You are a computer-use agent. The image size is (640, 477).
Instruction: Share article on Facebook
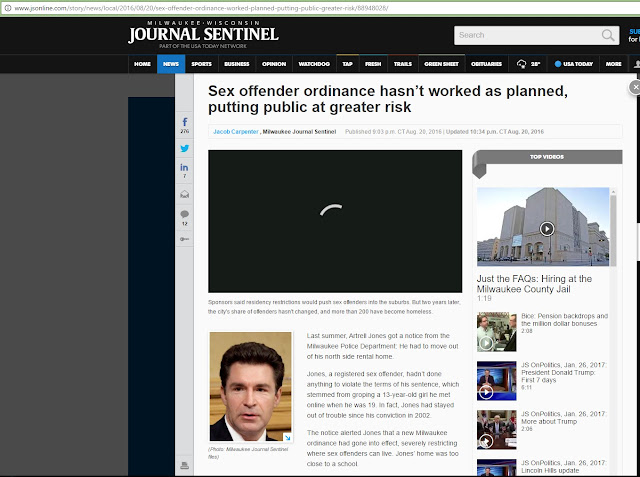[184, 122]
